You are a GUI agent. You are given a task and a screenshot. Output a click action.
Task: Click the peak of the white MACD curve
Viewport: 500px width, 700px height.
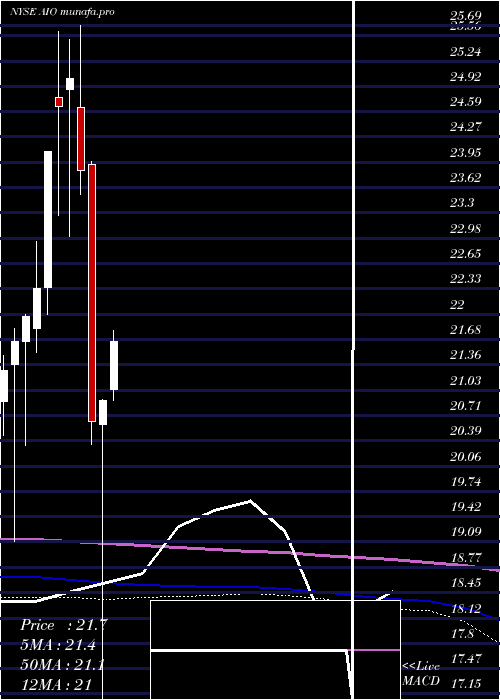[250, 501]
